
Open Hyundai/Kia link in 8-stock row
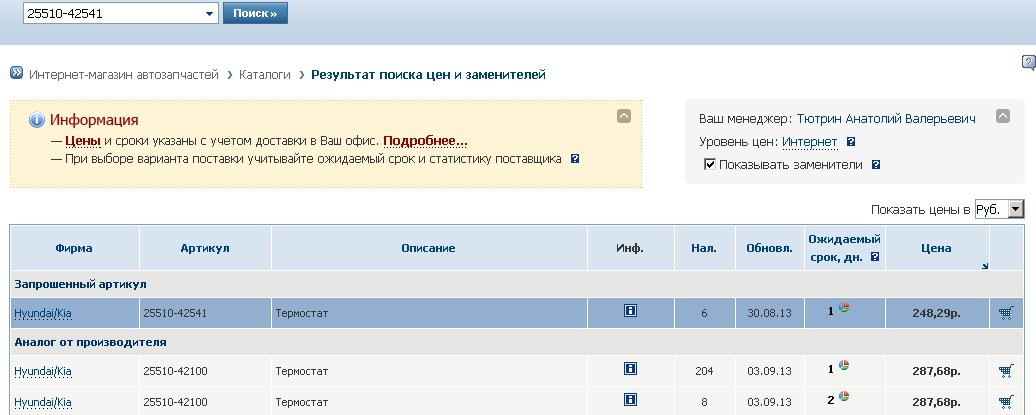(x=43, y=402)
